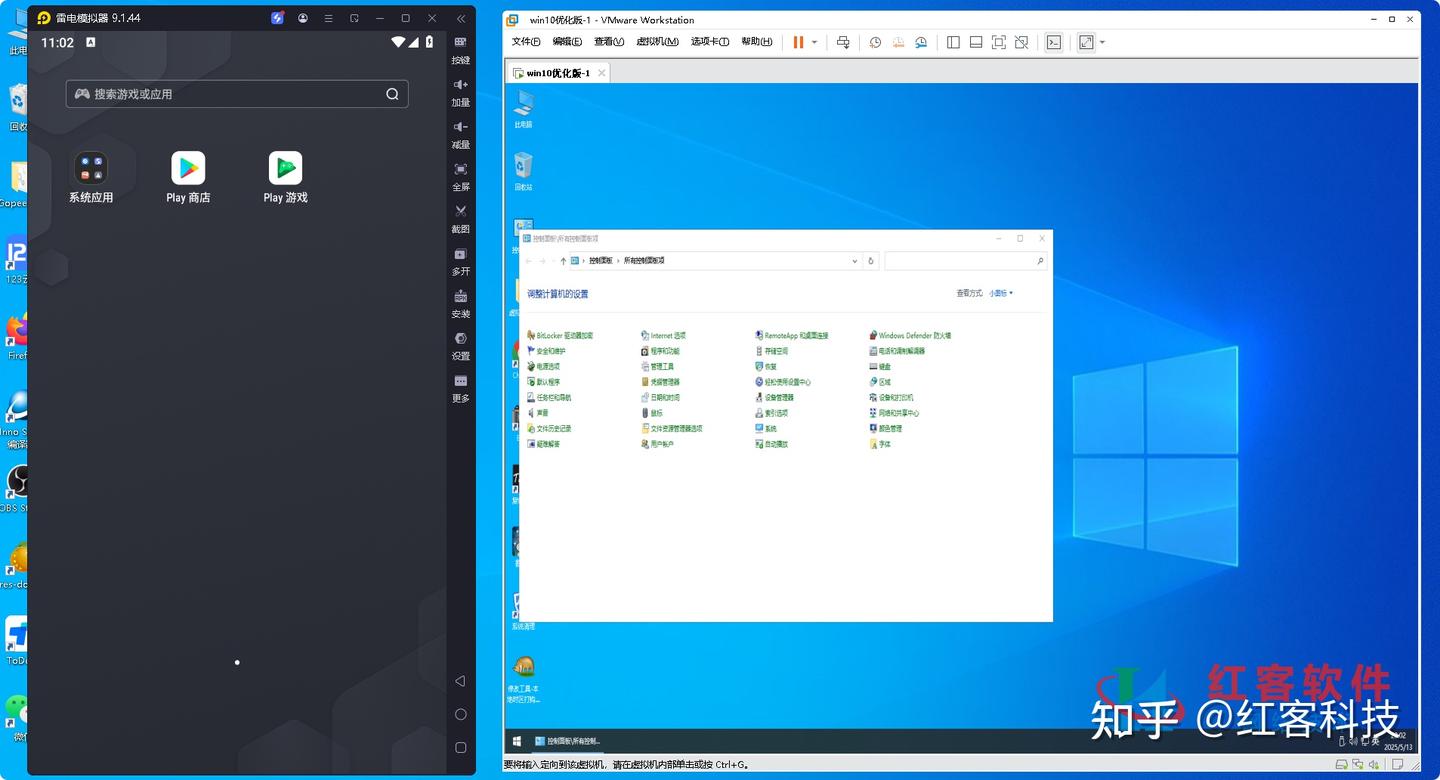This screenshot has width=1440, height=780.
Task: Toggle VMware Unity mode icon
Action: (1021, 42)
